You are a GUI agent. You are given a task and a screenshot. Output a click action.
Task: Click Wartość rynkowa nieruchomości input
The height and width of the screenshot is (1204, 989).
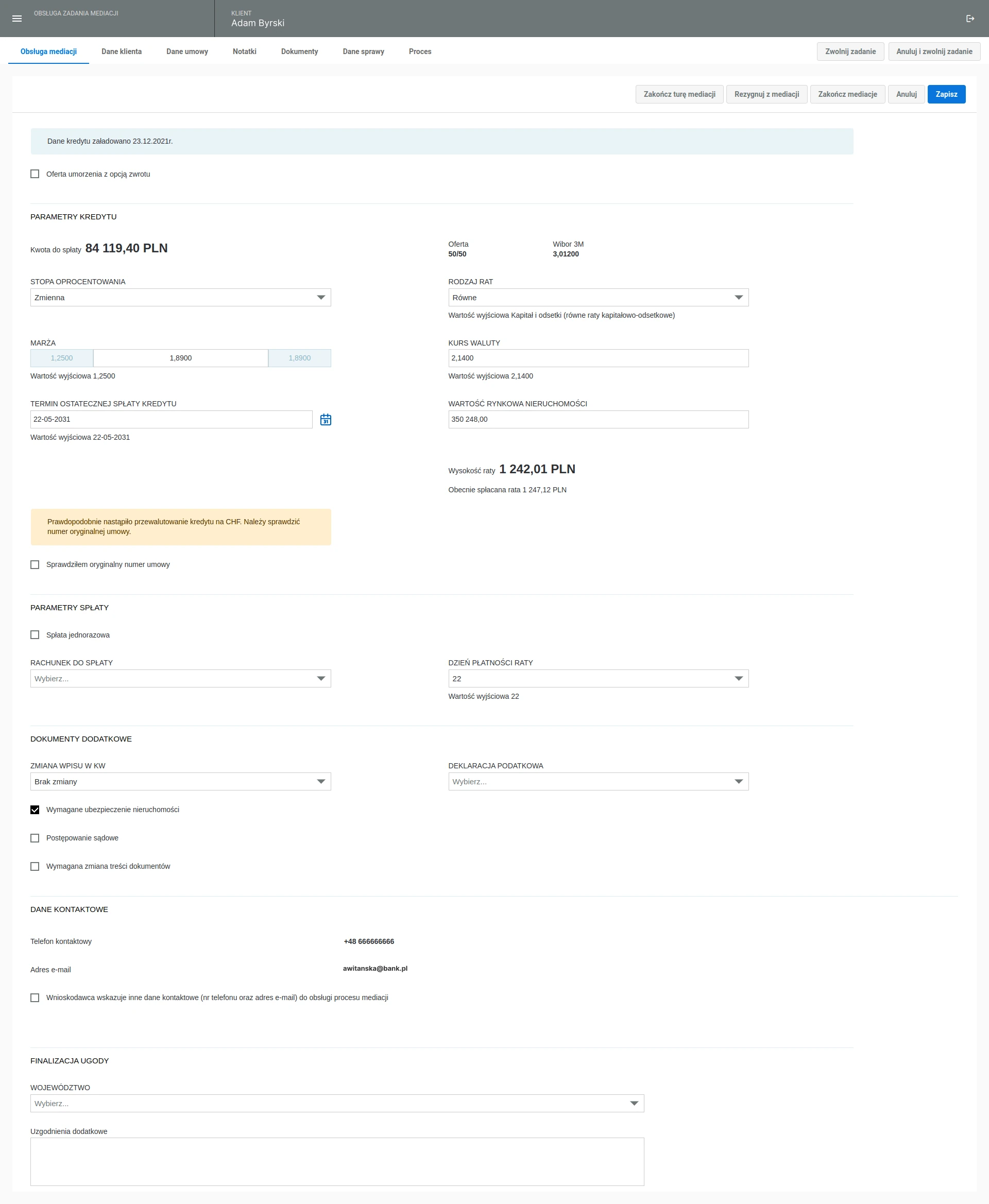pyautogui.click(x=598, y=420)
